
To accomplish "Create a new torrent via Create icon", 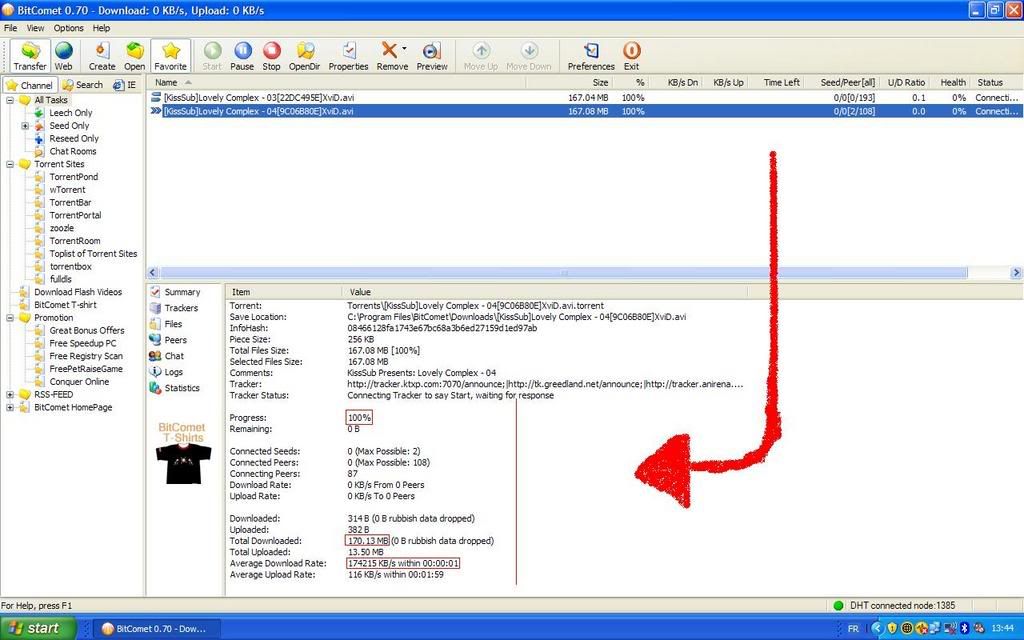I will pos(102,56).
